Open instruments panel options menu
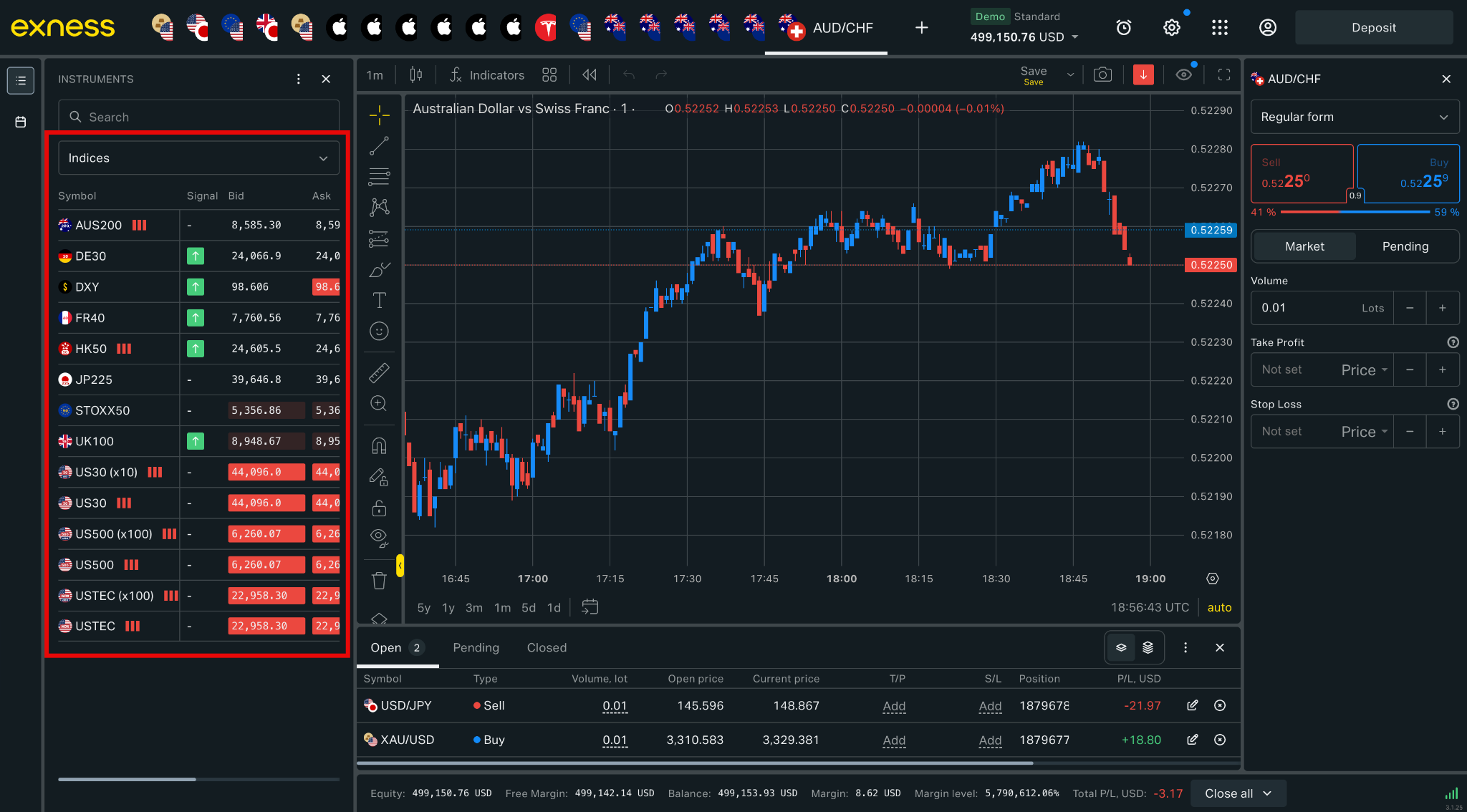 [x=299, y=79]
